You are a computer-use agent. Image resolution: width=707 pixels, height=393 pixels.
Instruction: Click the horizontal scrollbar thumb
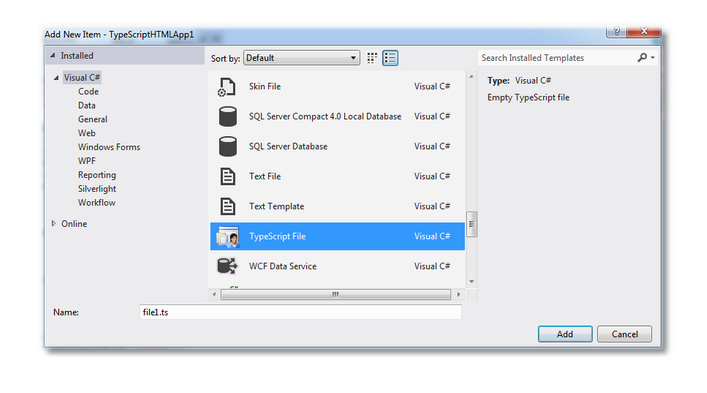pos(335,294)
